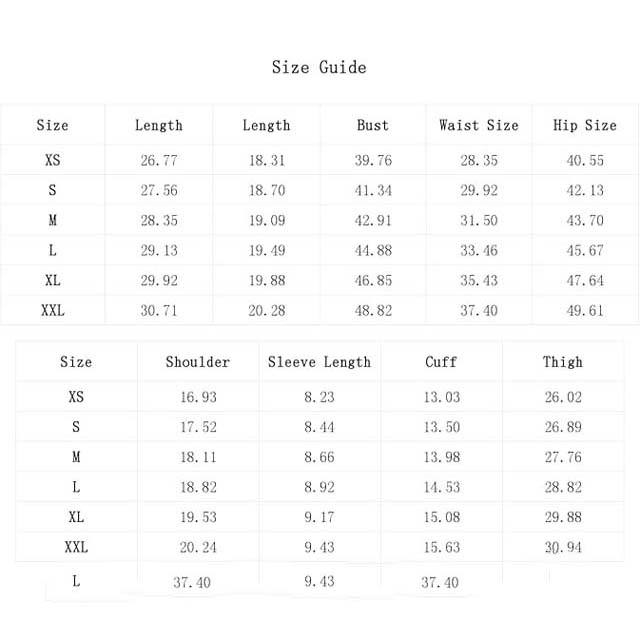Click the XS length value 26.77

[x=159, y=161]
